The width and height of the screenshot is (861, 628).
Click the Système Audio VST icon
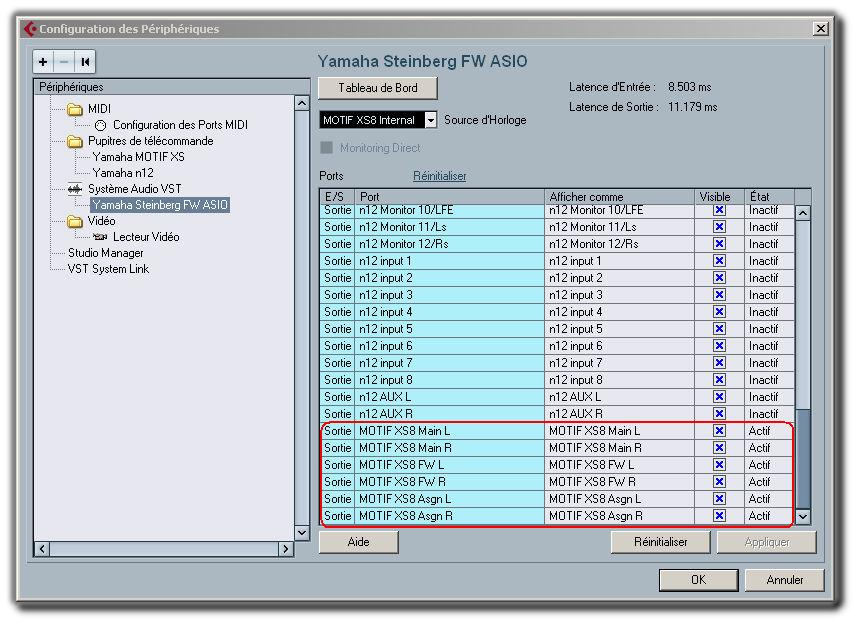pyautogui.click(x=75, y=189)
